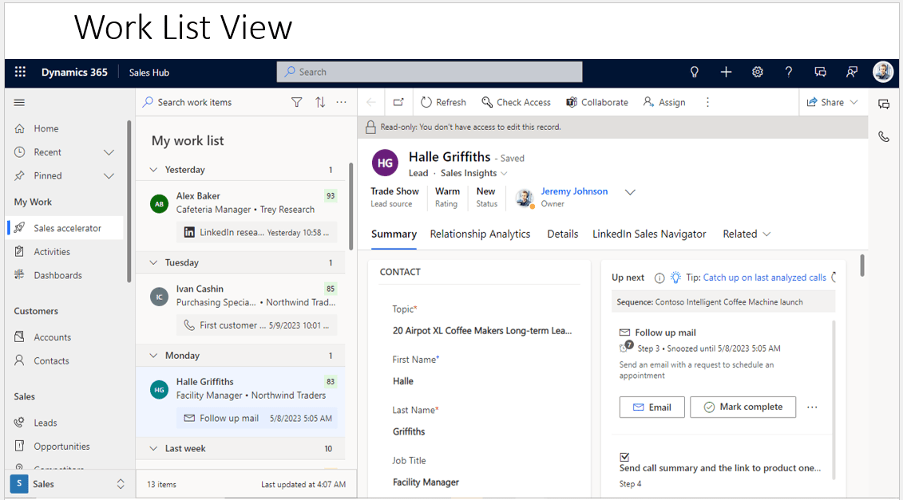Open the Jeremy Johnson owner link

coord(574,191)
